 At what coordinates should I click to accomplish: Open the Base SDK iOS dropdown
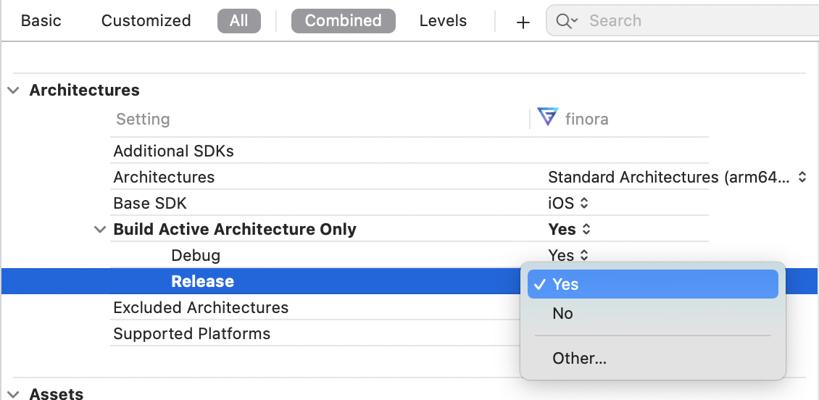tap(569, 203)
